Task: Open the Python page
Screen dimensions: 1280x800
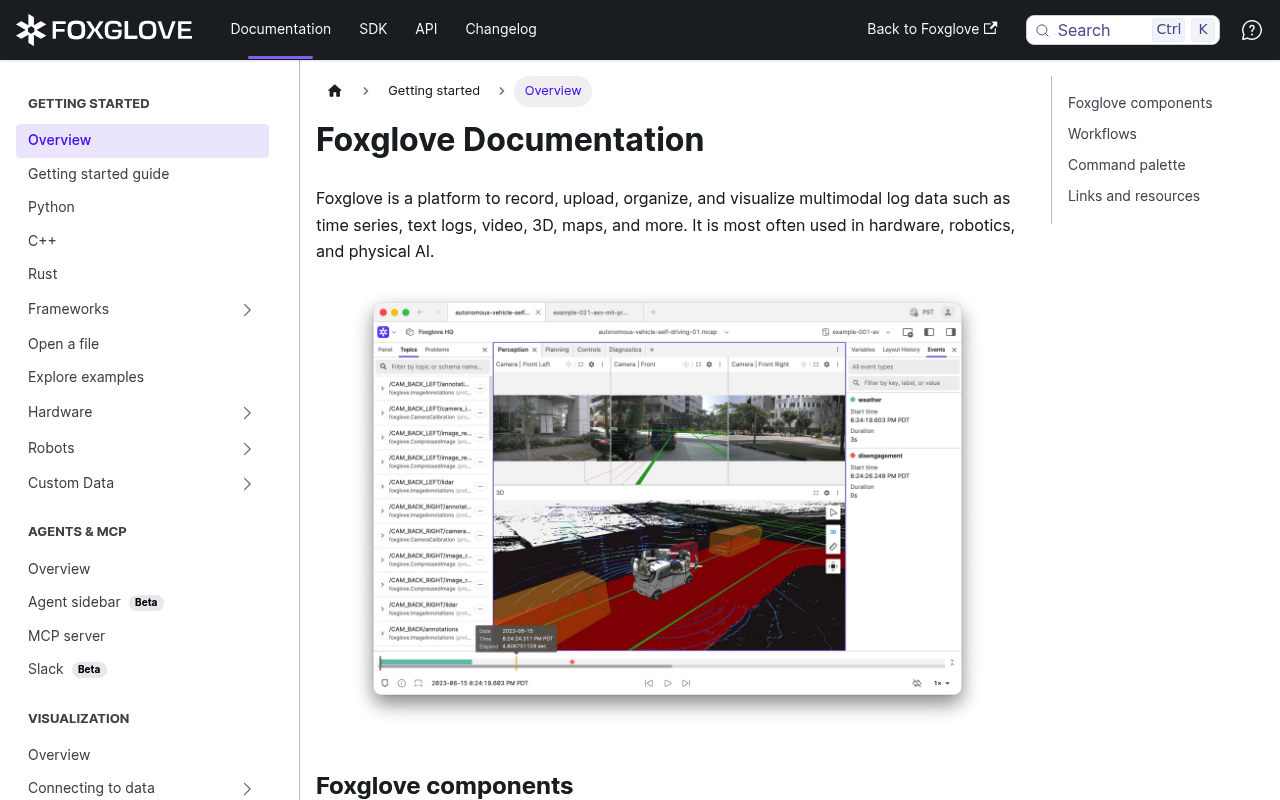Action: point(142,207)
